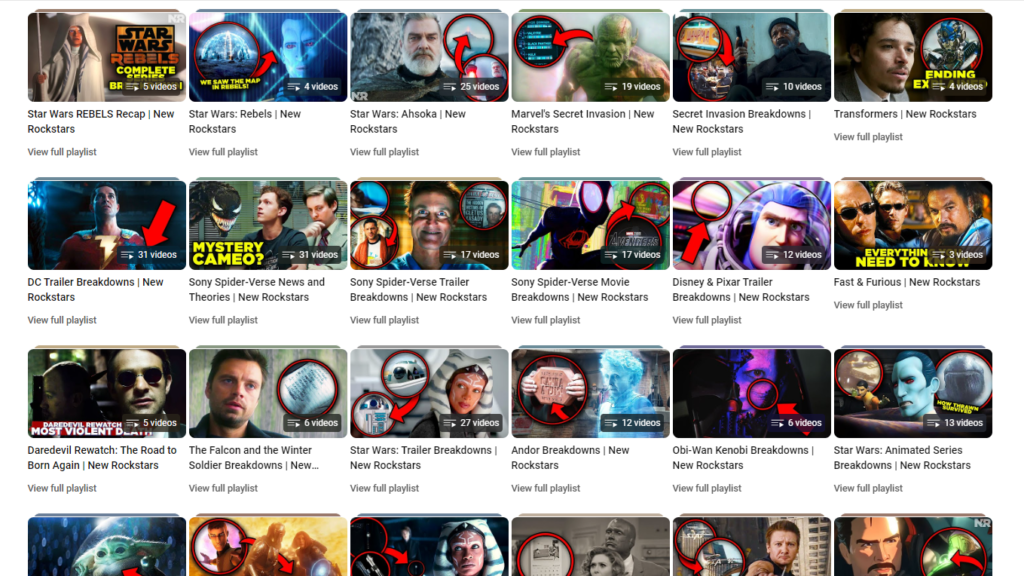View full playlist under Obi-Wan Kenobi Breakdowns
Image resolution: width=1024 pixels, height=576 pixels.
pos(707,488)
